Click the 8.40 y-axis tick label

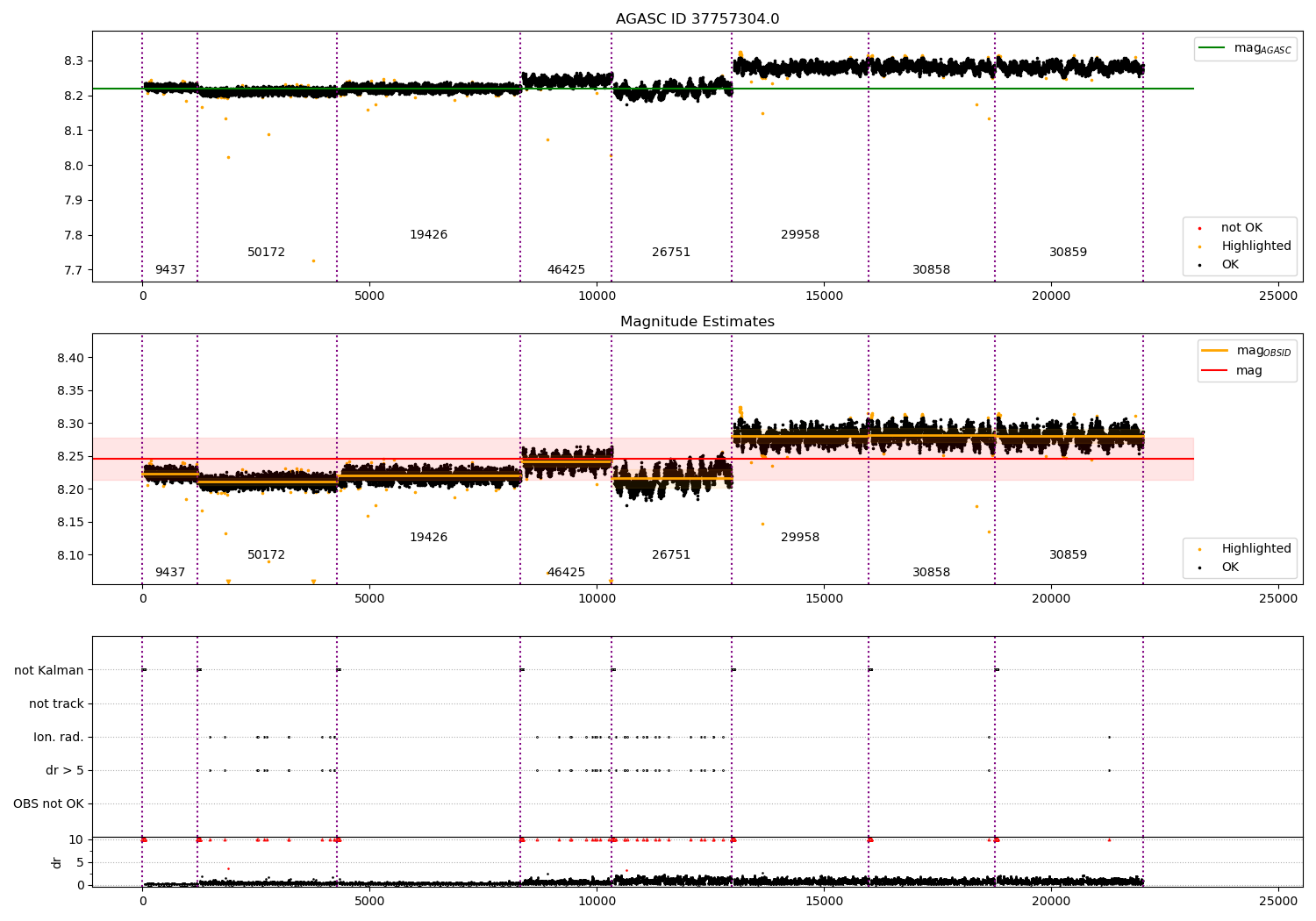[x=70, y=358]
